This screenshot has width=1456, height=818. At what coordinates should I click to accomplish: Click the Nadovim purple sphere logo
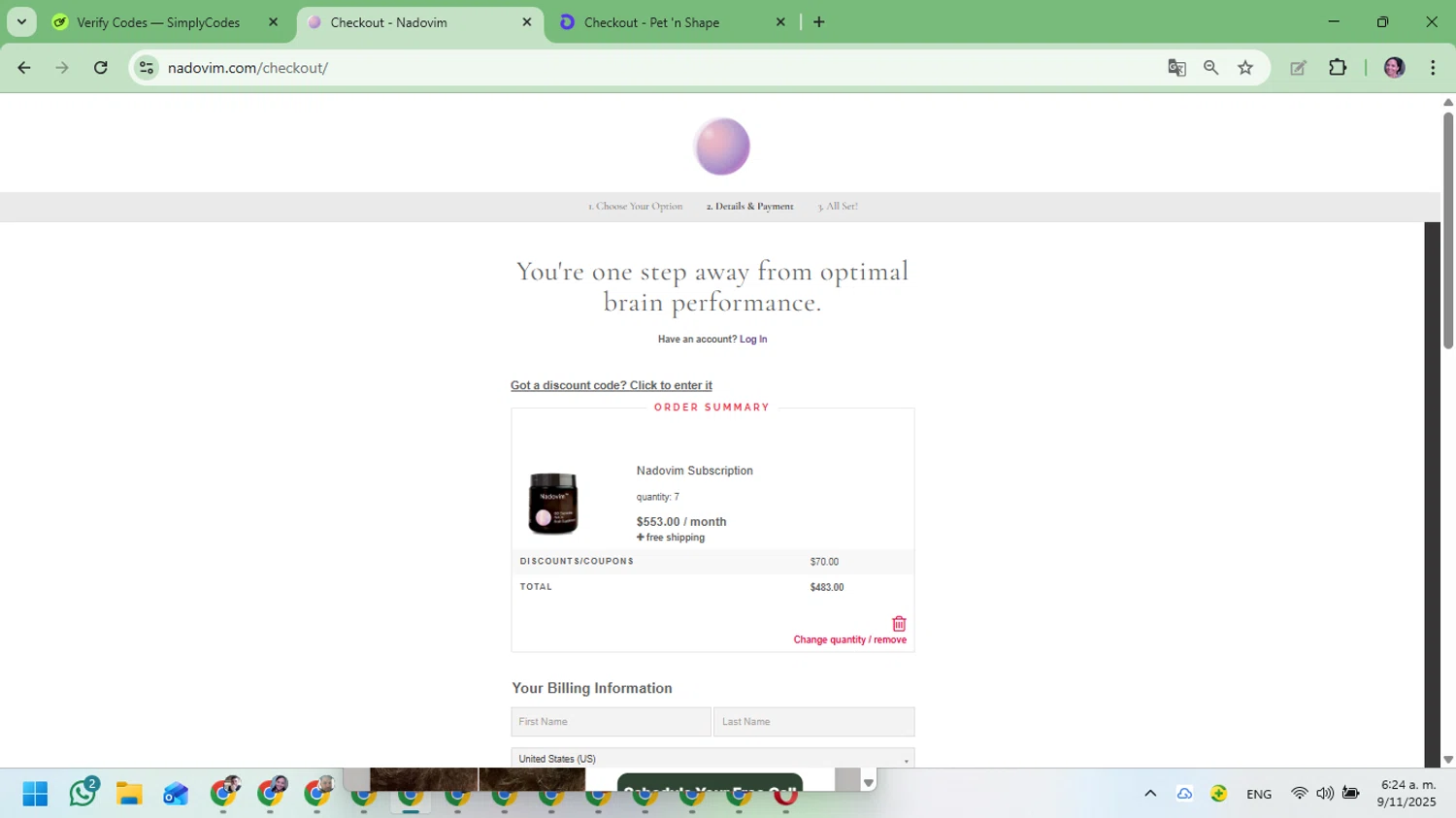click(x=721, y=147)
